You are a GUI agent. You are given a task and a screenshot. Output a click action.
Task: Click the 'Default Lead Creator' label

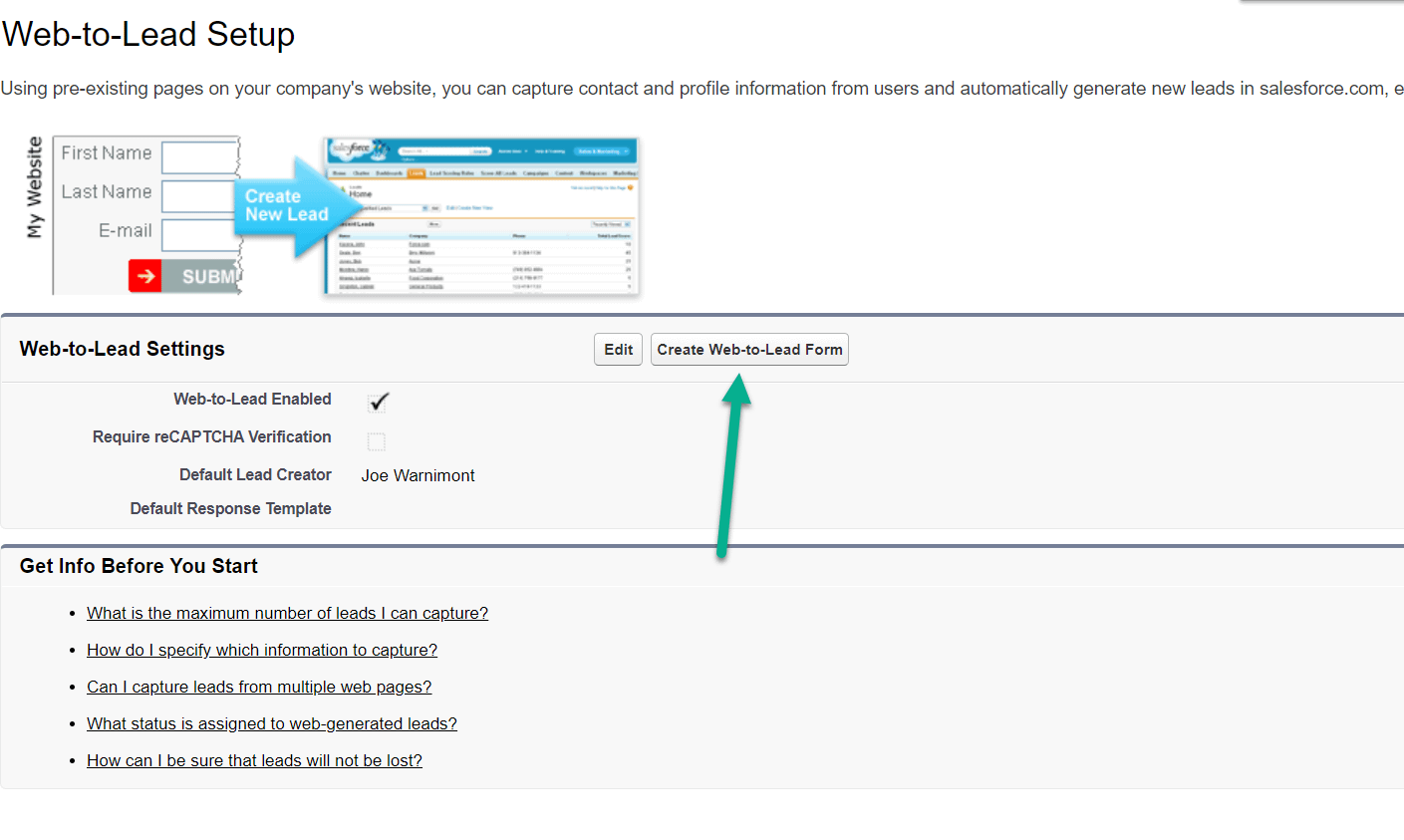255,474
